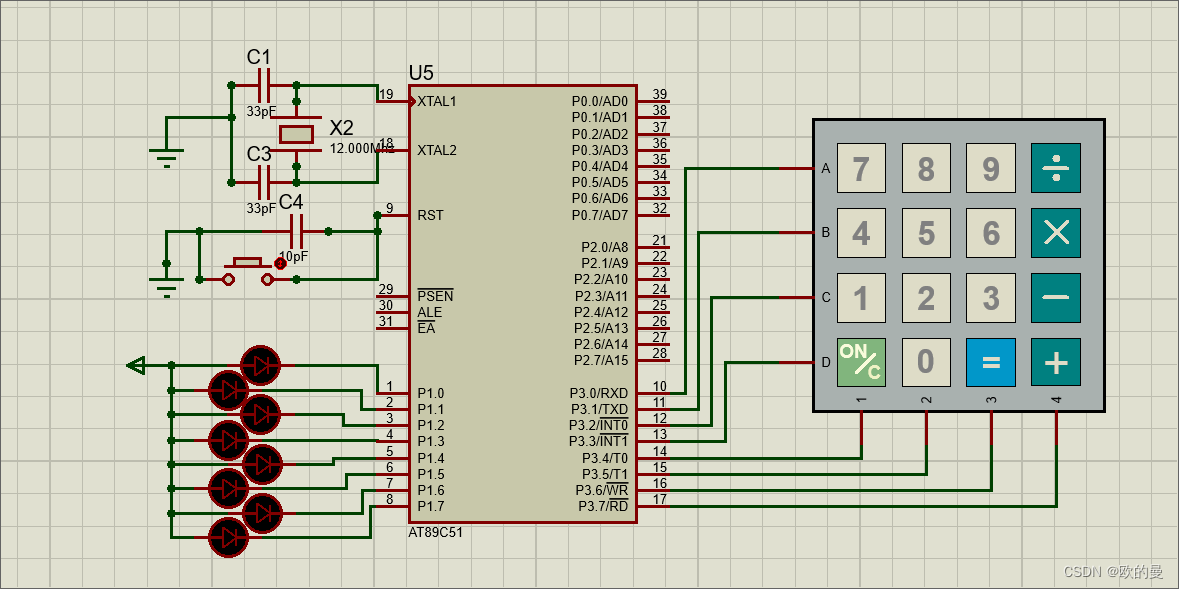Click the 4 key on the keypad
This screenshot has height=589, width=1179.
coord(861,233)
